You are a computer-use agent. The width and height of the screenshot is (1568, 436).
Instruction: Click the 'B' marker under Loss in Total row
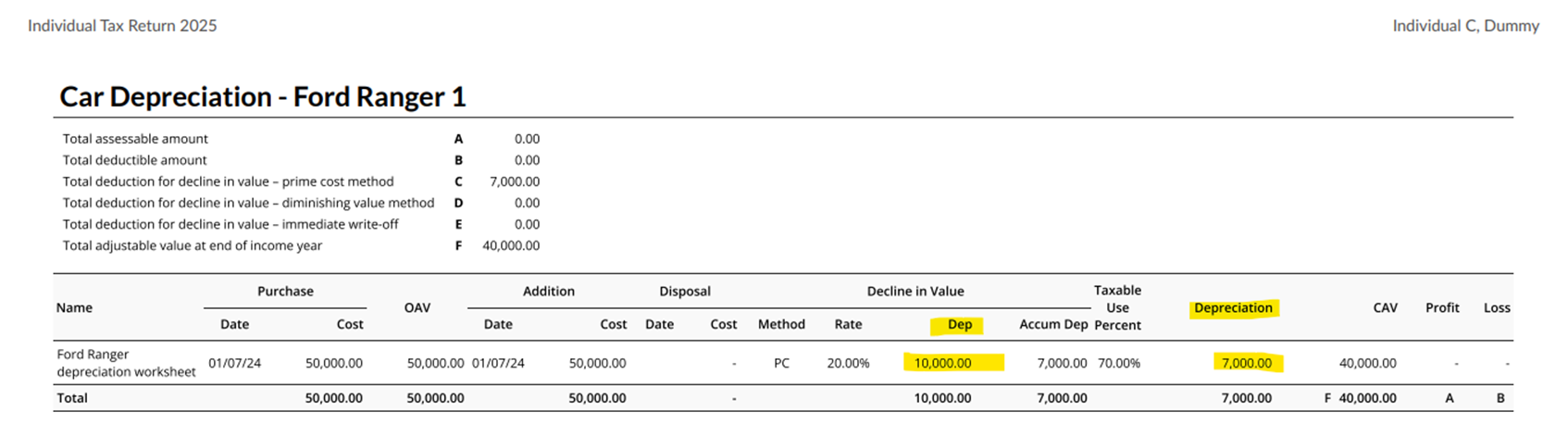click(1500, 398)
